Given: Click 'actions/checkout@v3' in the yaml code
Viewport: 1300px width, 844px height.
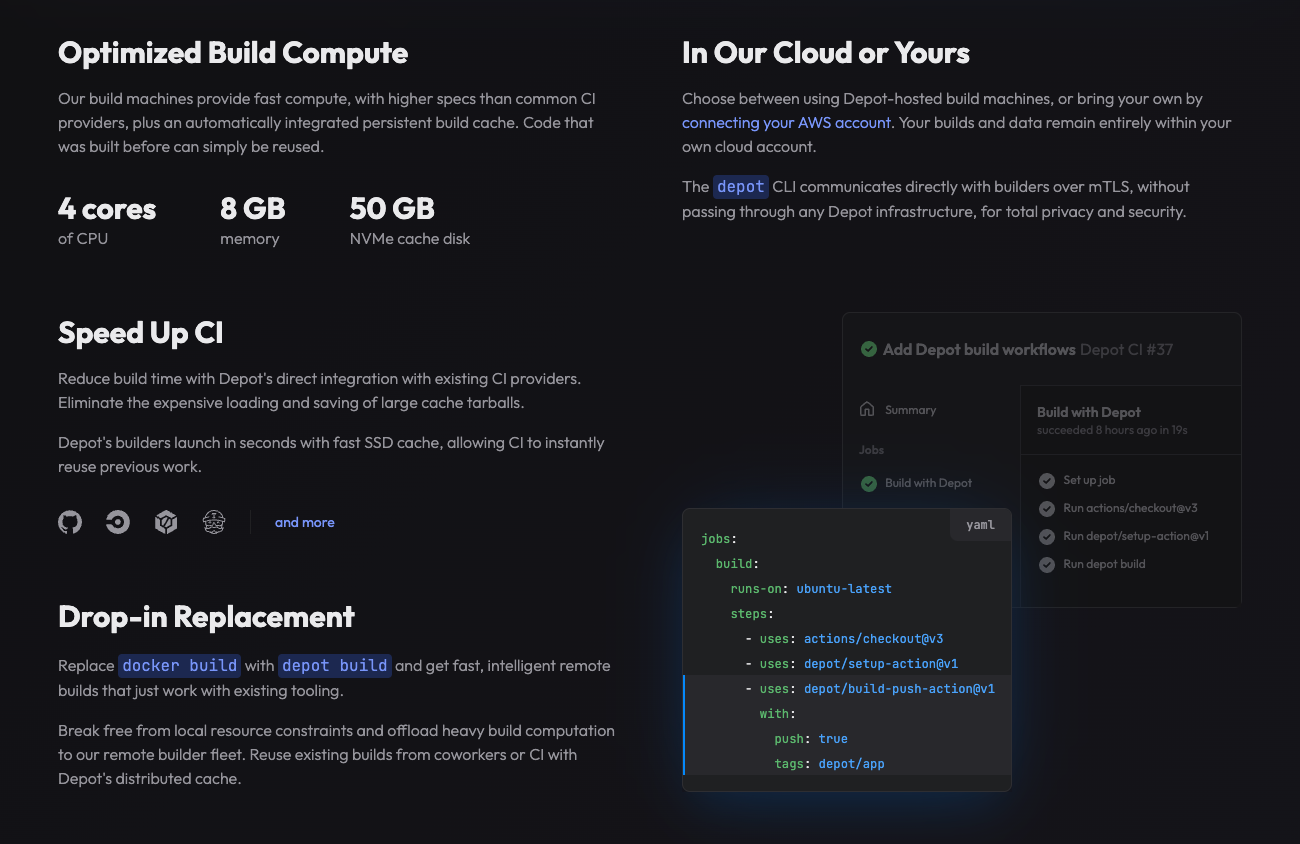Looking at the screenshot, I should coord(874,639).
